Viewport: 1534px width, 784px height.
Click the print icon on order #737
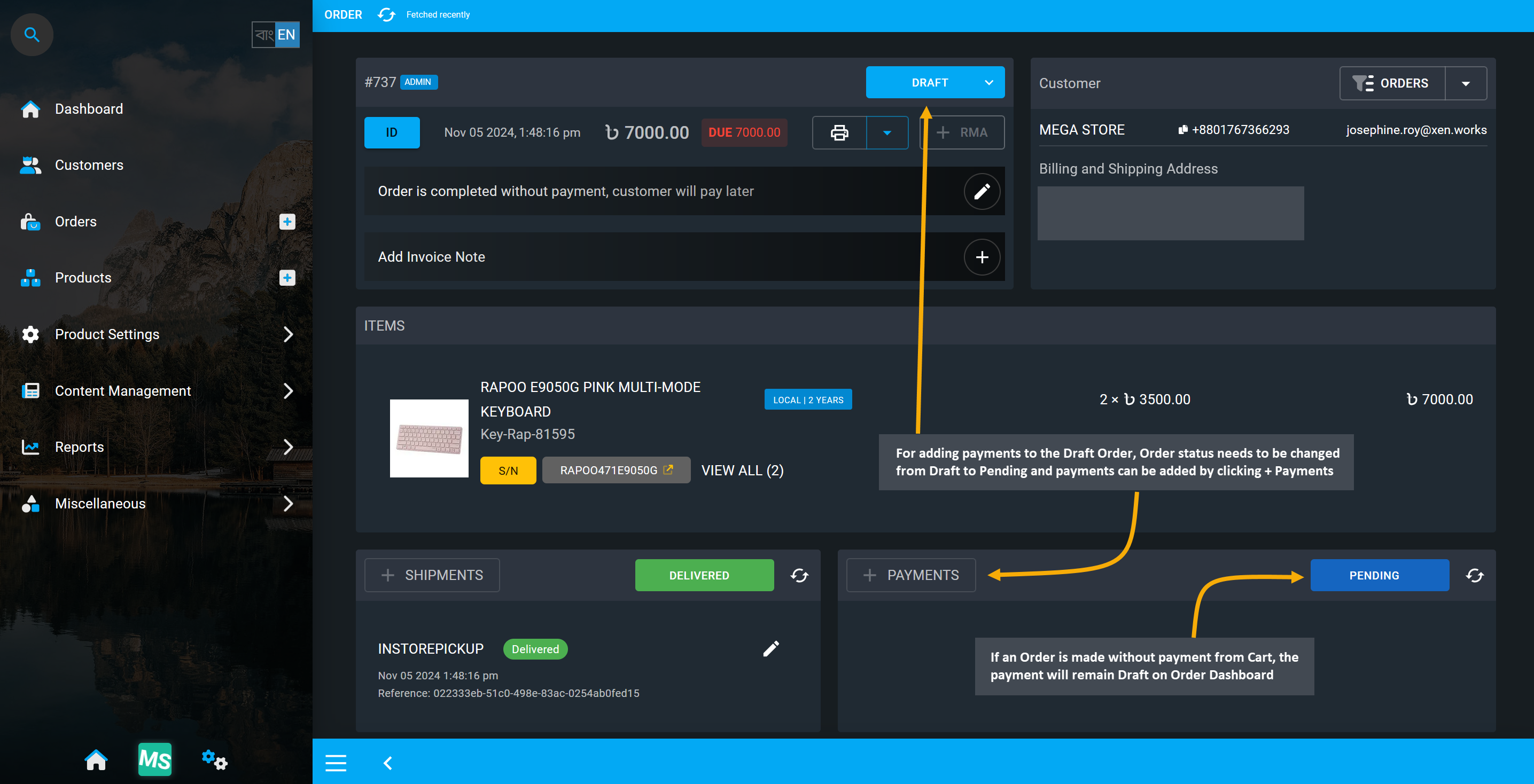click(x=839, y=131)
